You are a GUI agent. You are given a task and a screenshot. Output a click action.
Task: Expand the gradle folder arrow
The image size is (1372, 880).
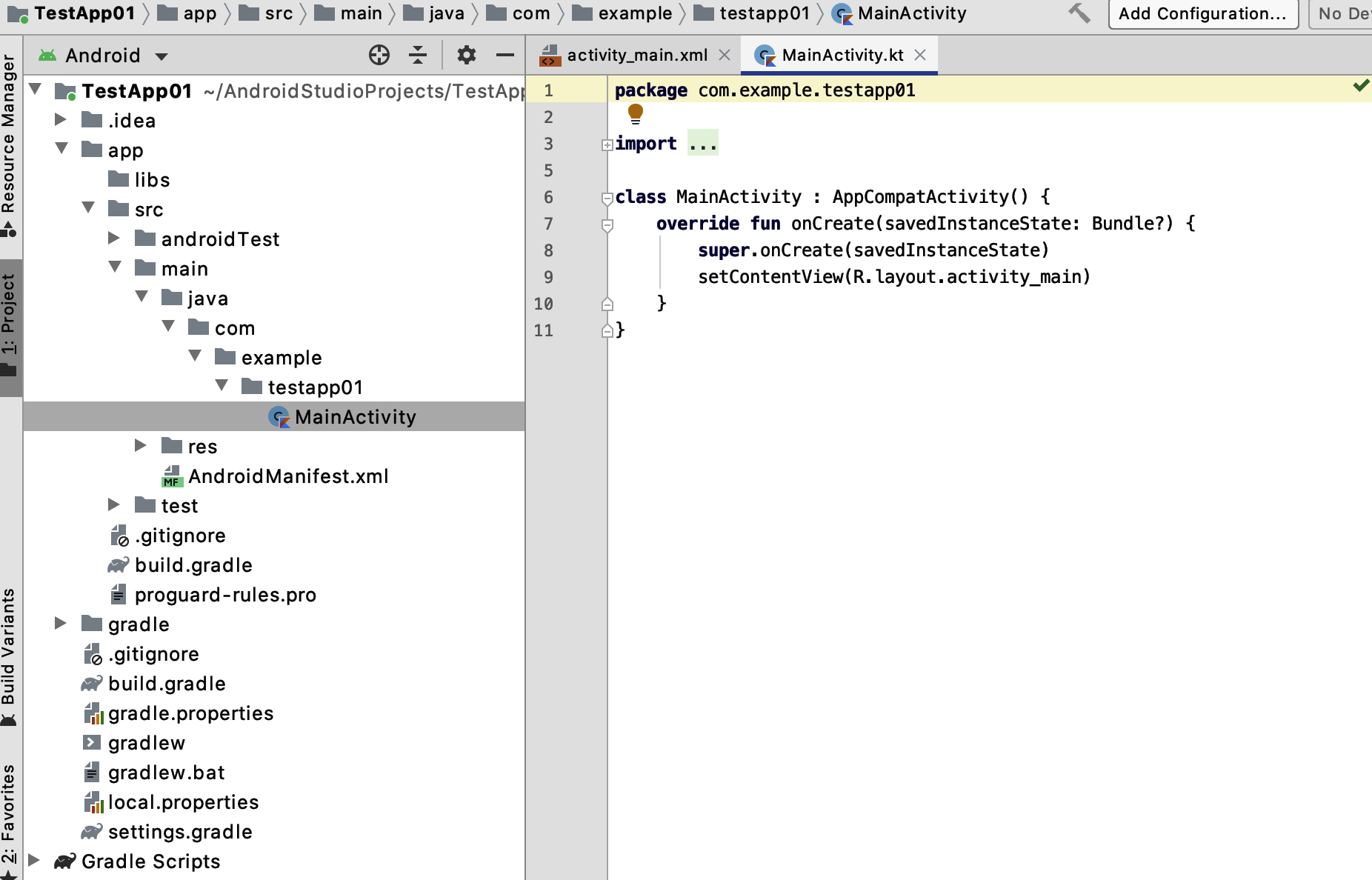(x=61, y=623)
